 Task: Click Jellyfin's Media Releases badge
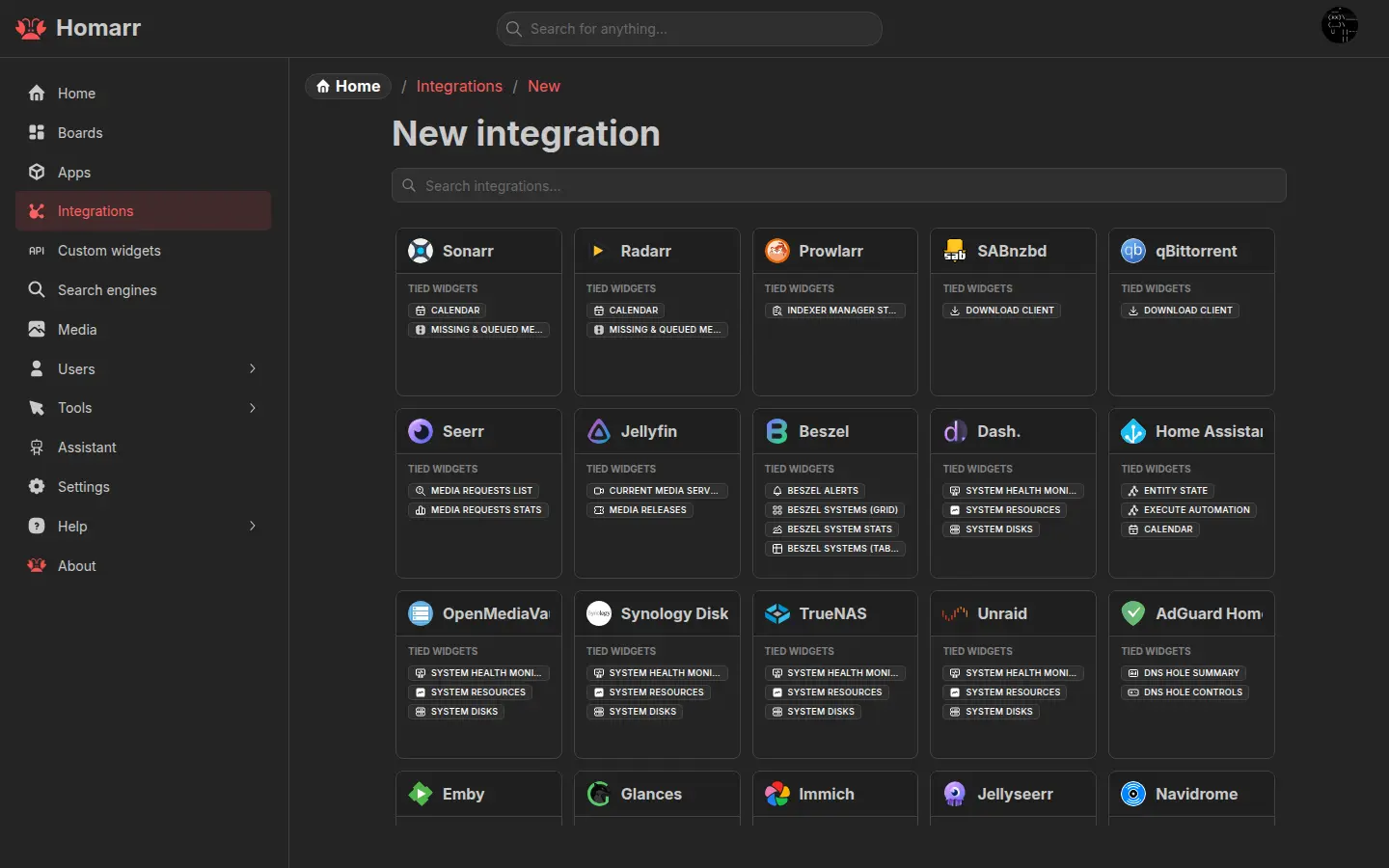coord(640,510)
